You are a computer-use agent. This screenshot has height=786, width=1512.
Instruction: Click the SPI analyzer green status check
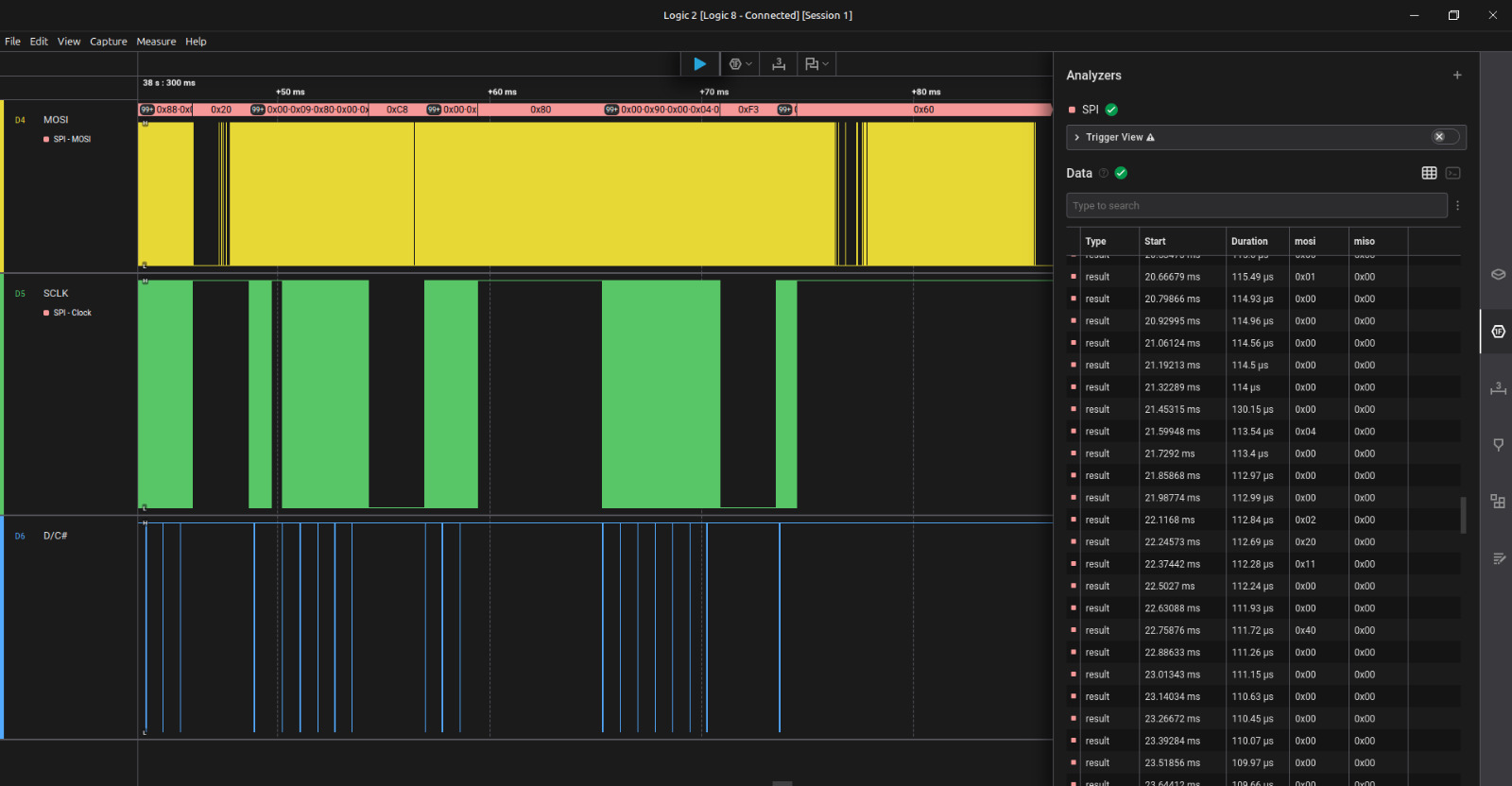click(1111, 110)
